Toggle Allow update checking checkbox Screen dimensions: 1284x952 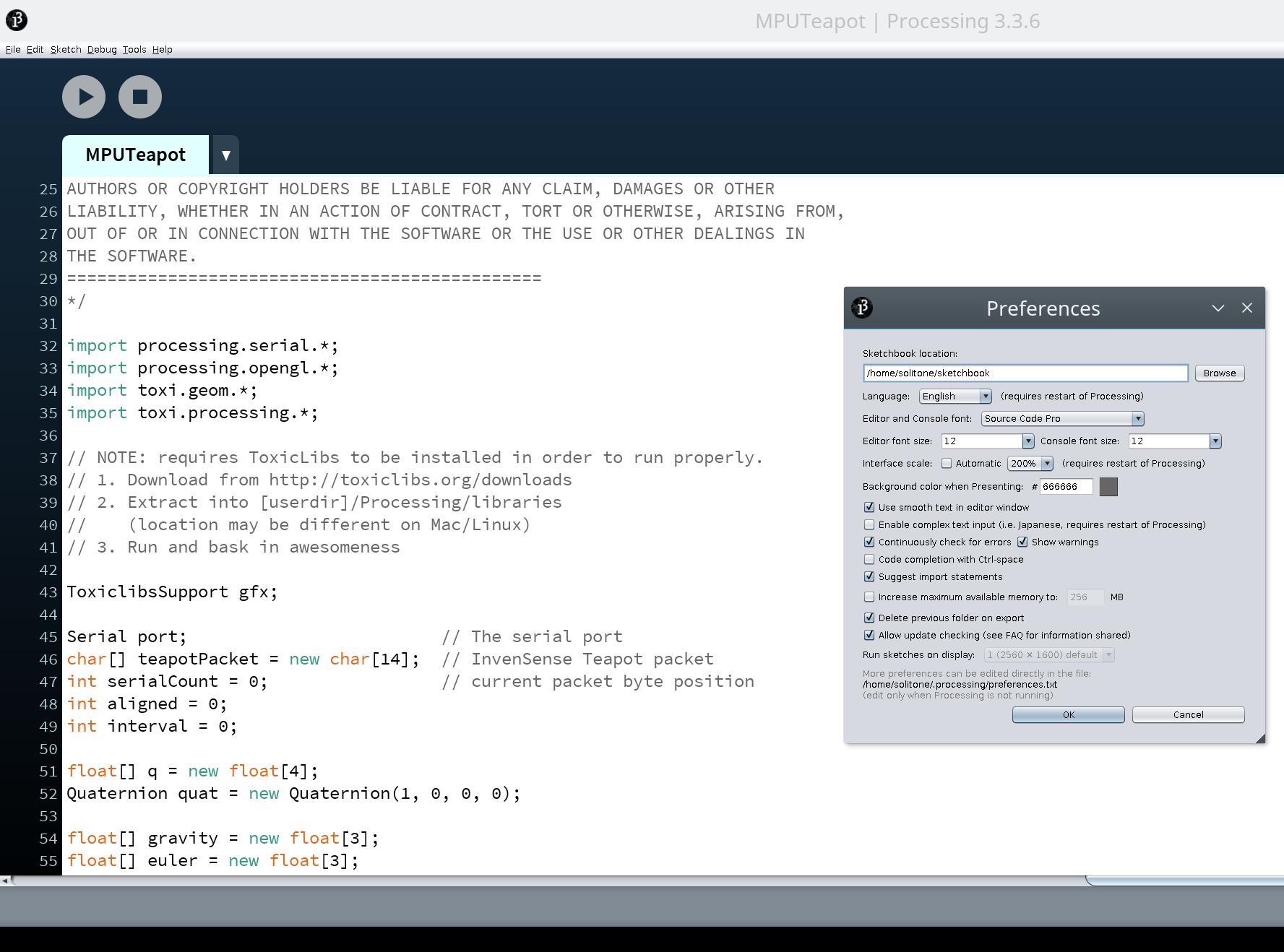[869, 635]
